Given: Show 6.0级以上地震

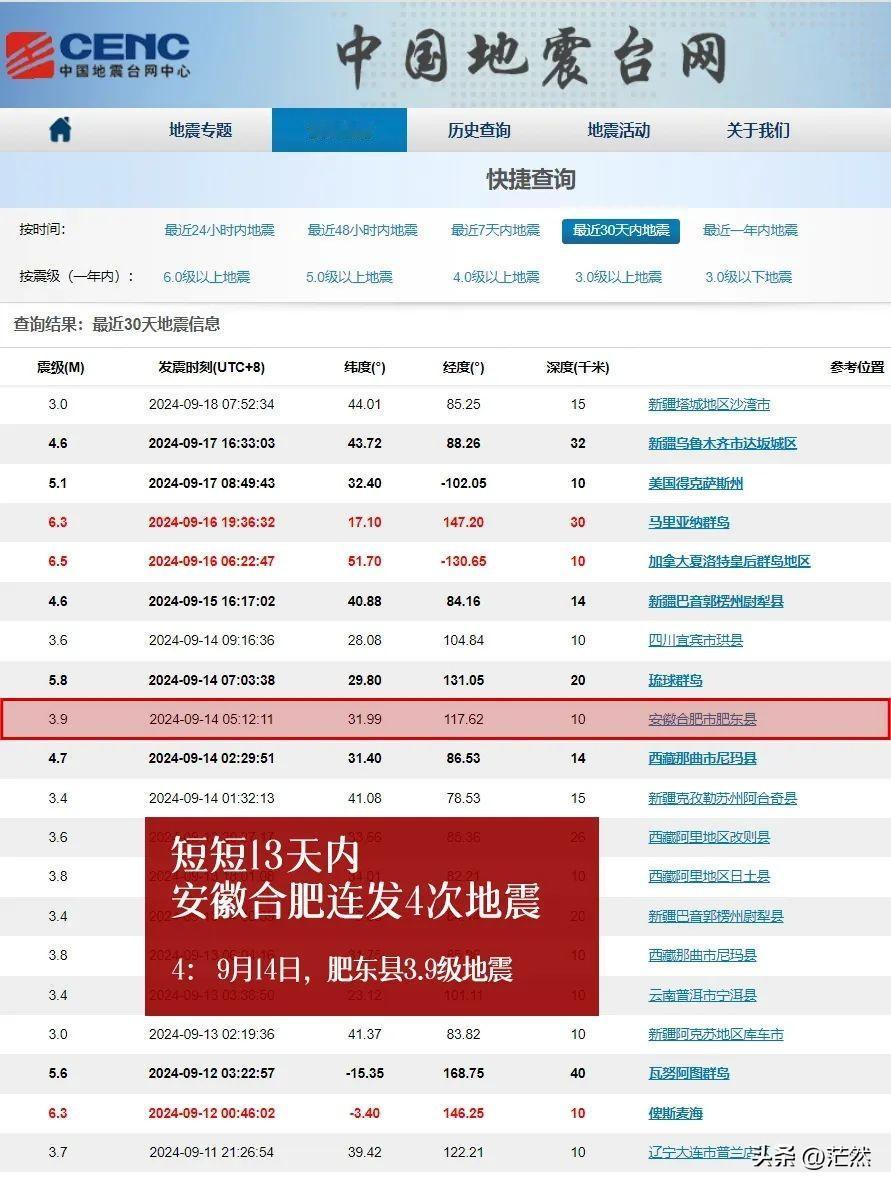Looking at the screenshot, I should [207, 277].
